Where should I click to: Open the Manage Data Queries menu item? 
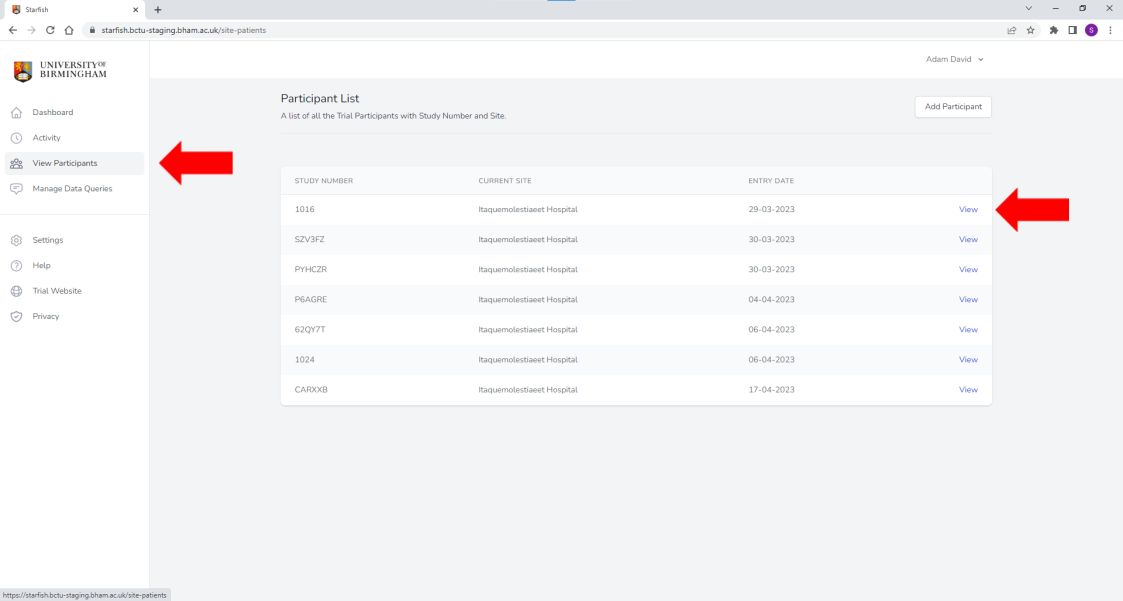(x=72, y=189)
